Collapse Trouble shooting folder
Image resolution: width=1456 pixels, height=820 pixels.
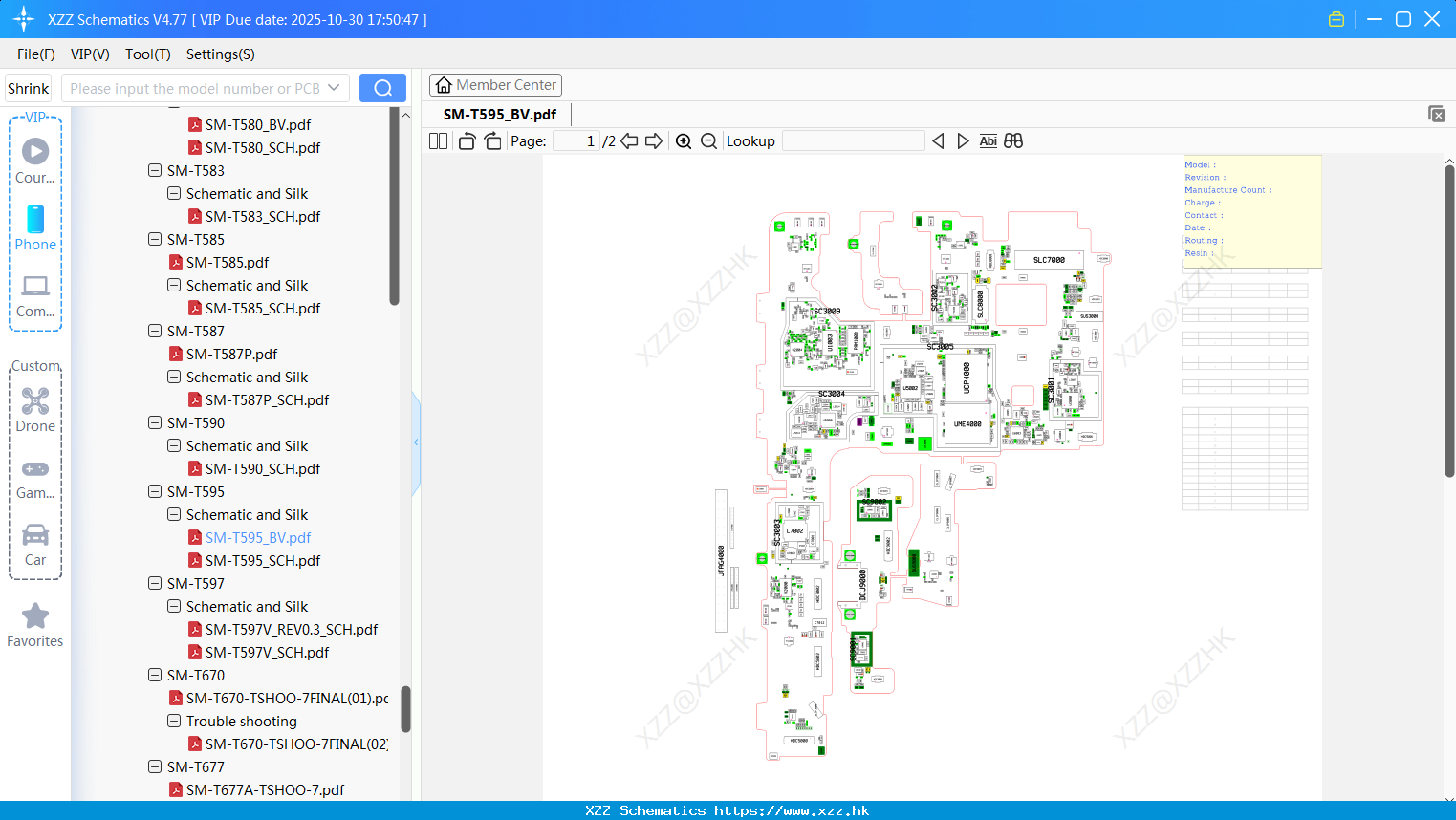[174, 721]
